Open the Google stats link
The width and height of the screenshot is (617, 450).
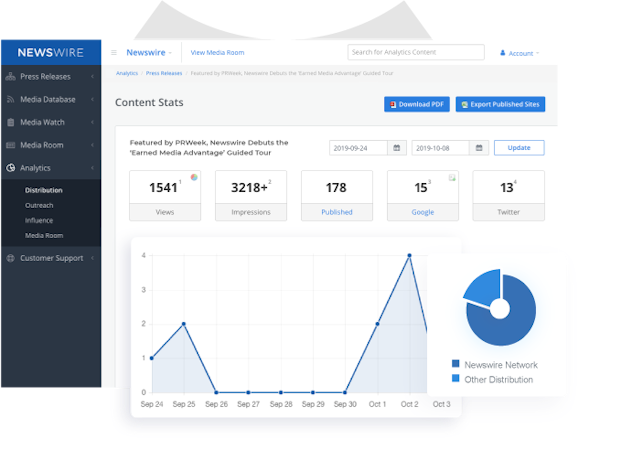point(423,212)
